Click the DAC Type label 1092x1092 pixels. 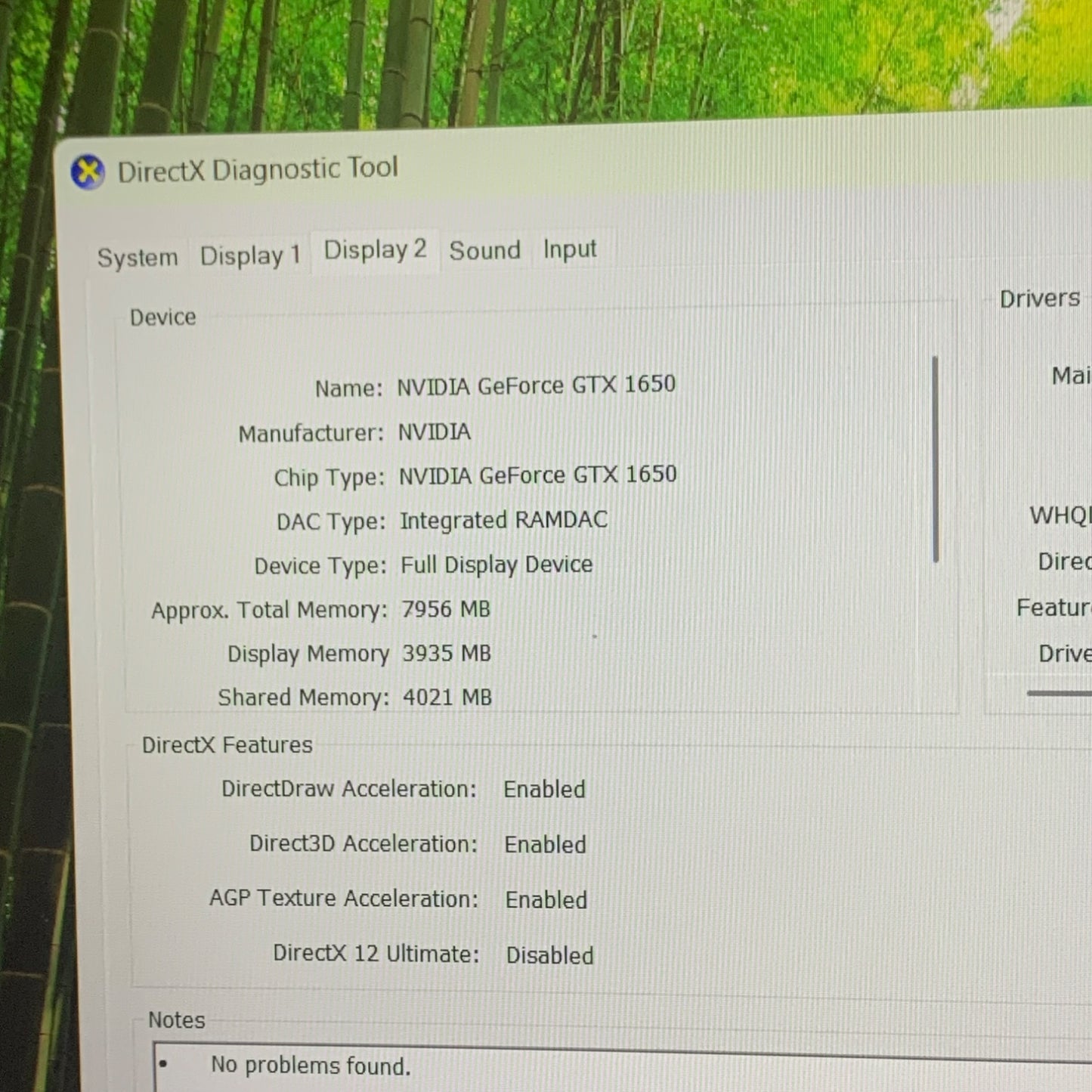[x=331, y=521]
